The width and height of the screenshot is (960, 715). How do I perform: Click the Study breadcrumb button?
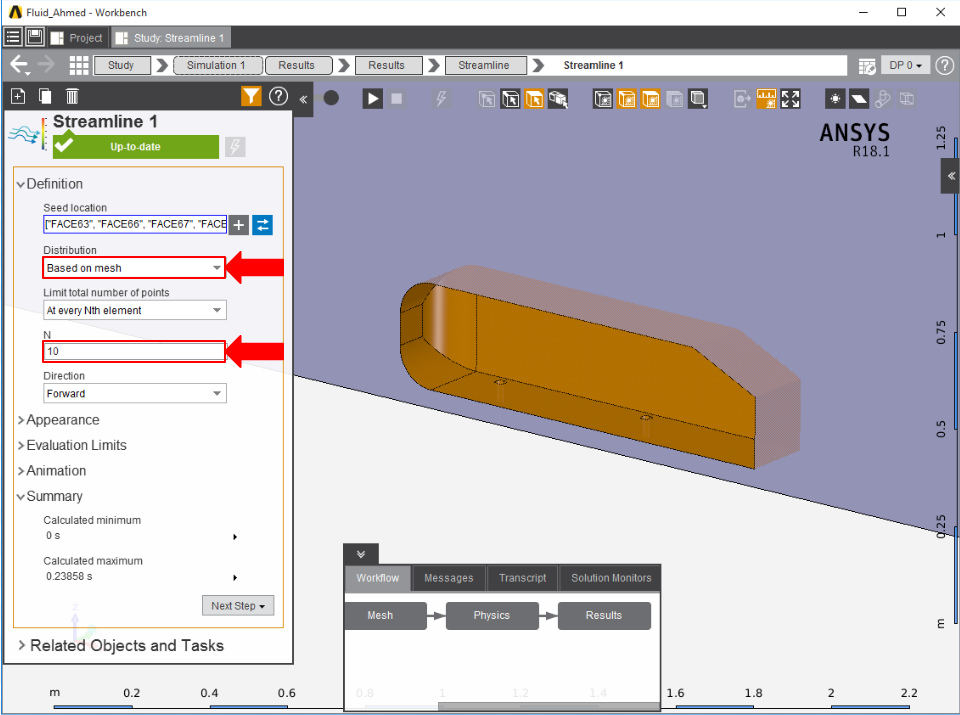(121, 66)
